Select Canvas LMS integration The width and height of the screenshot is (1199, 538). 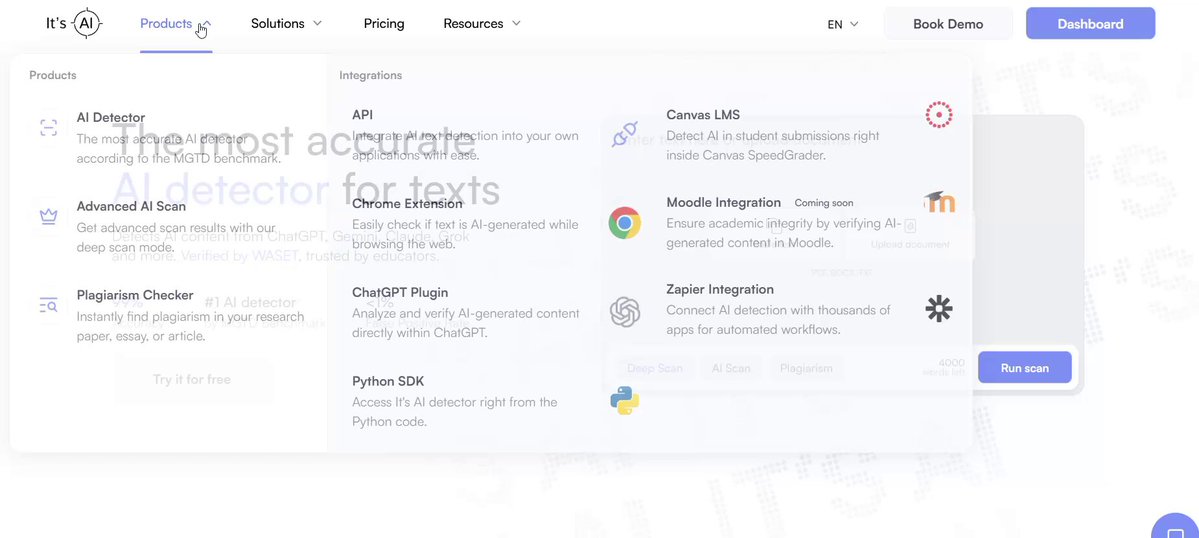[x=703, y=115]
